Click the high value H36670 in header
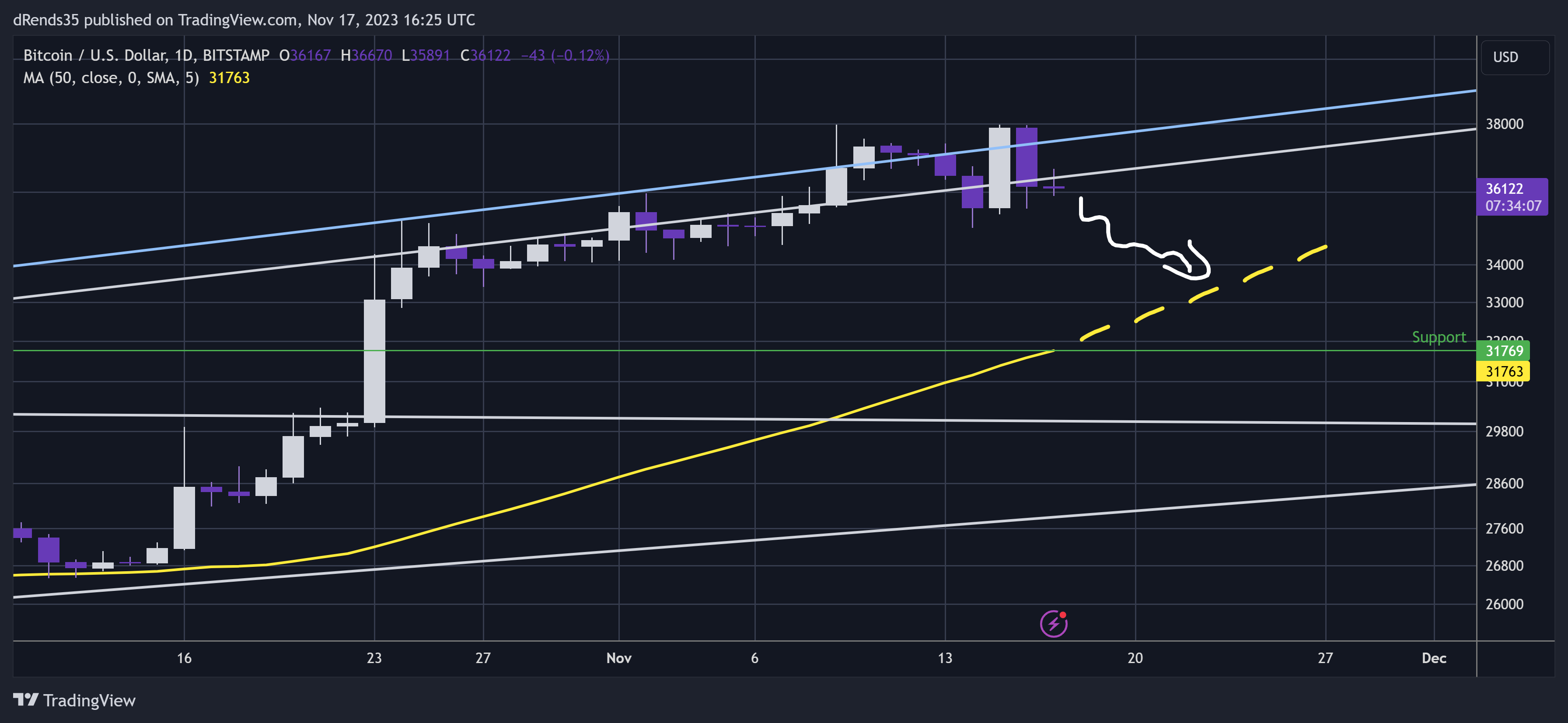 (367, 56)
